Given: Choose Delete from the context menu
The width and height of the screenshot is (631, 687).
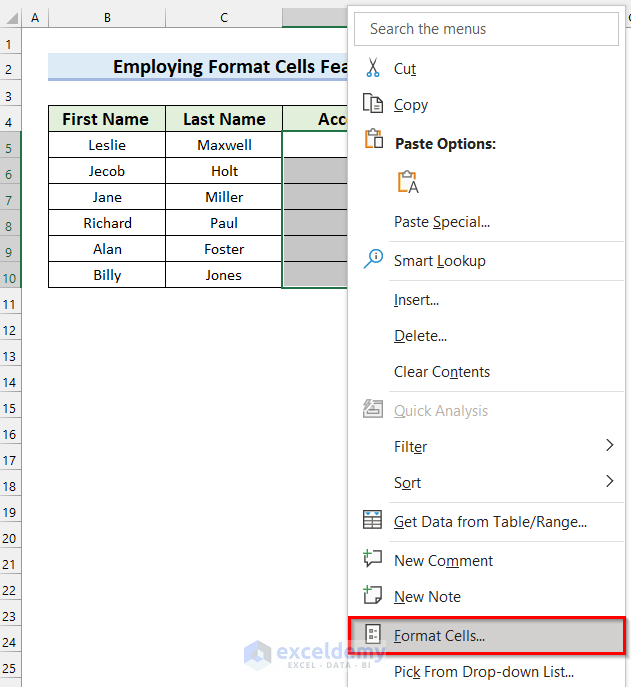Looking at the screenshot, I should 420,336.
